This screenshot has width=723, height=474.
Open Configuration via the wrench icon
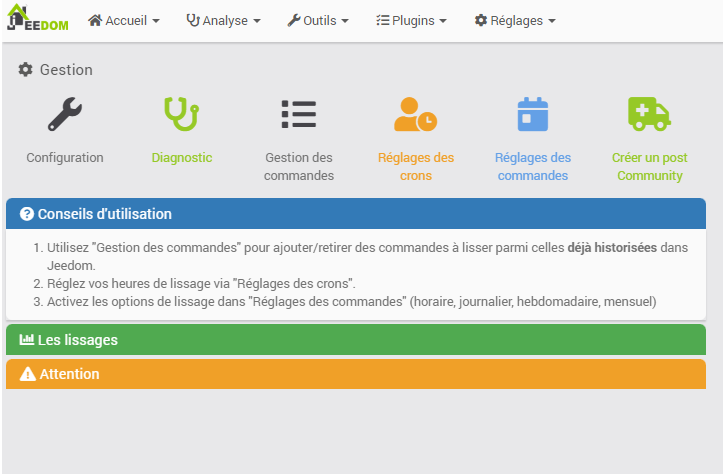[x=65, y=114]
